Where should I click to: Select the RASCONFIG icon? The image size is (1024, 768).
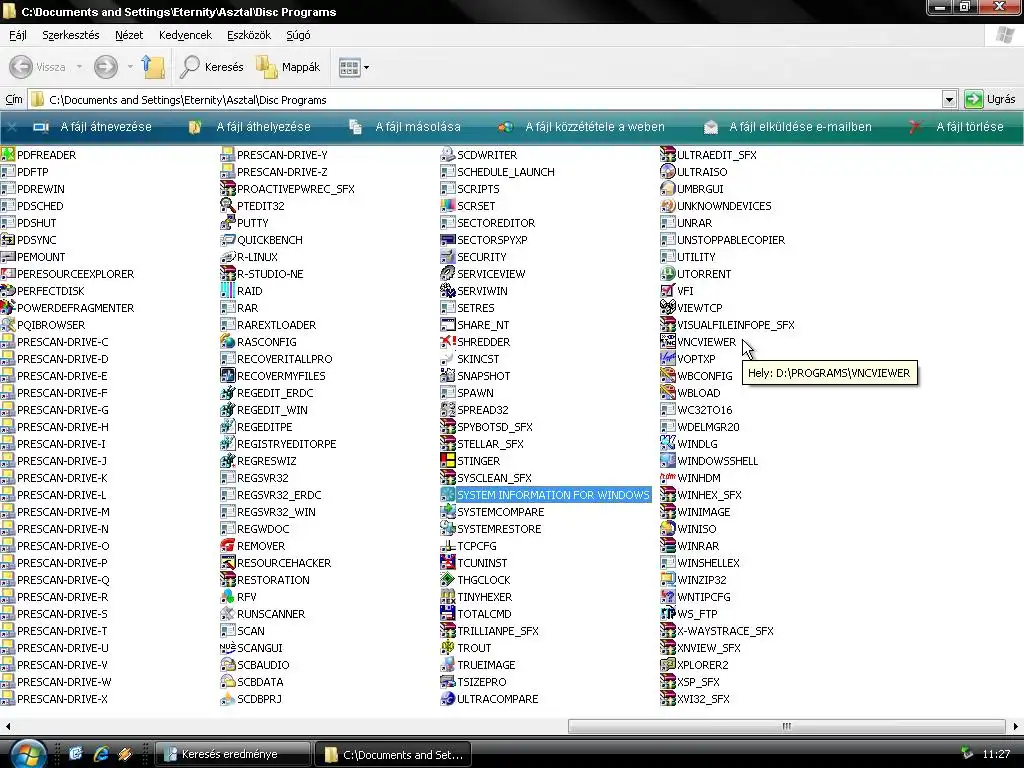[x=227, y=342]
